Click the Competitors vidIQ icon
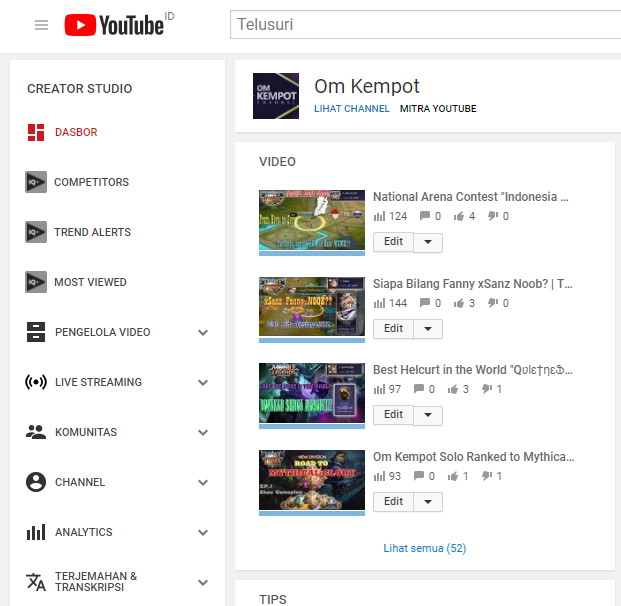621x606 pixels. pos(36,182)
